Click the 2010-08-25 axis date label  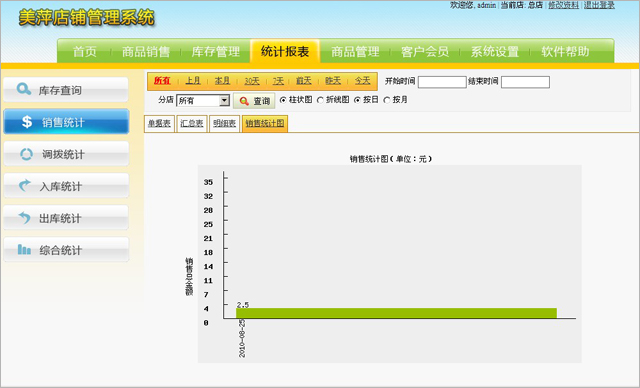coord(242,338)
